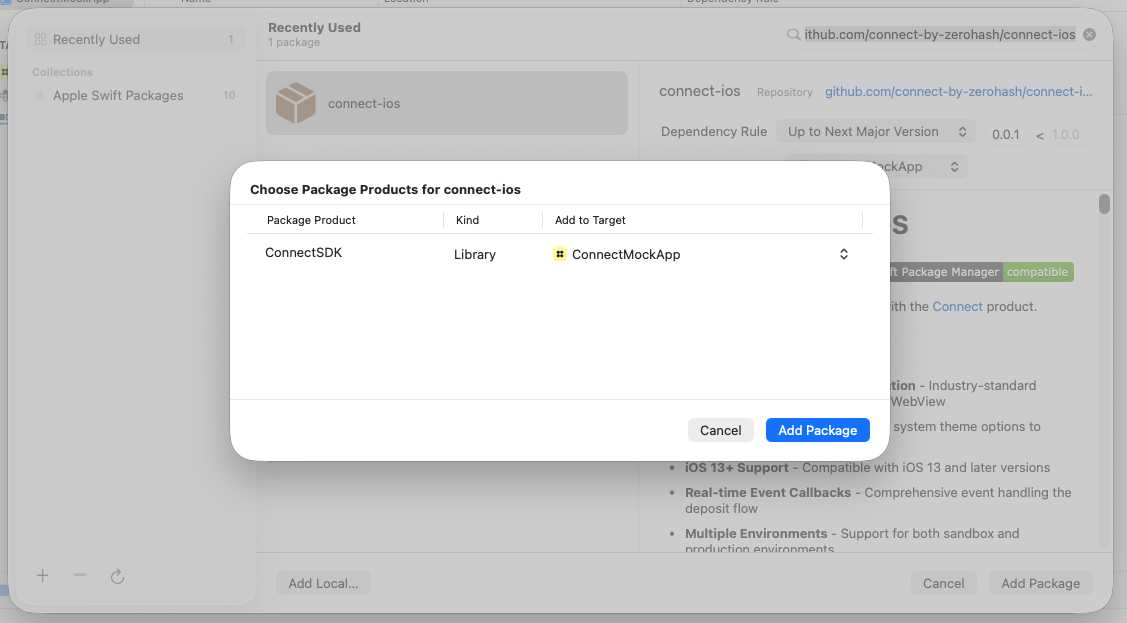Image resolution: width=1127 pixels, height=623 pixels.
Task: Click the Real-time Event Callbacks bullet
Action: (x=878, y=500)
